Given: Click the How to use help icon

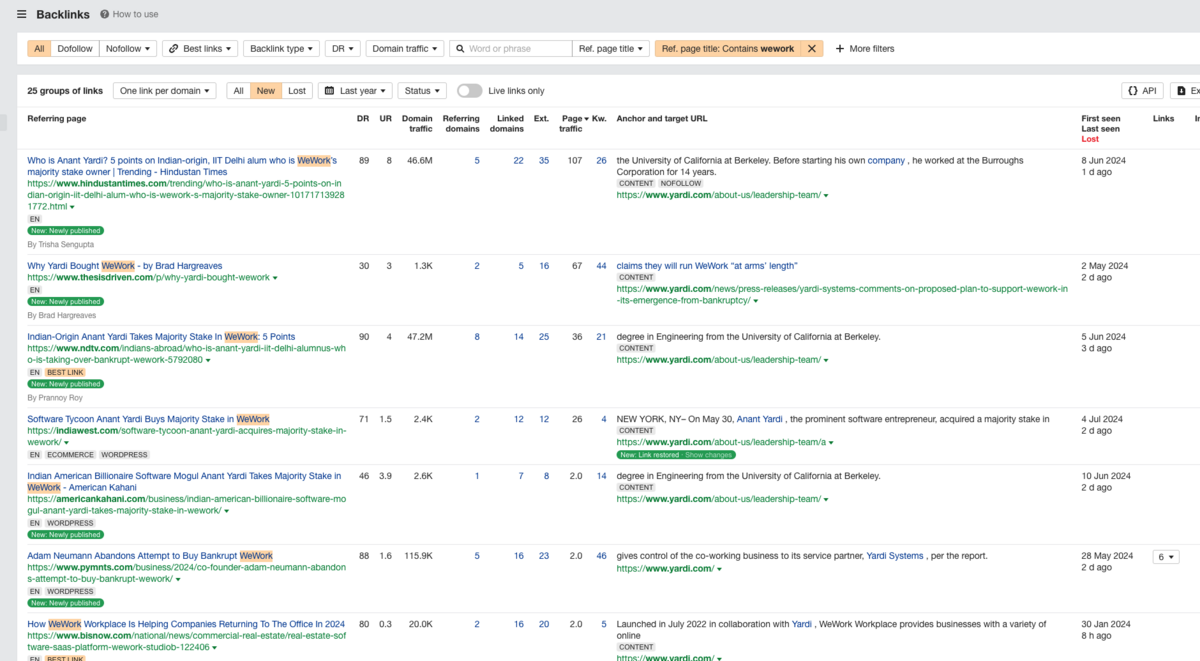Looking at the screenshot, I should click(105, 15).
